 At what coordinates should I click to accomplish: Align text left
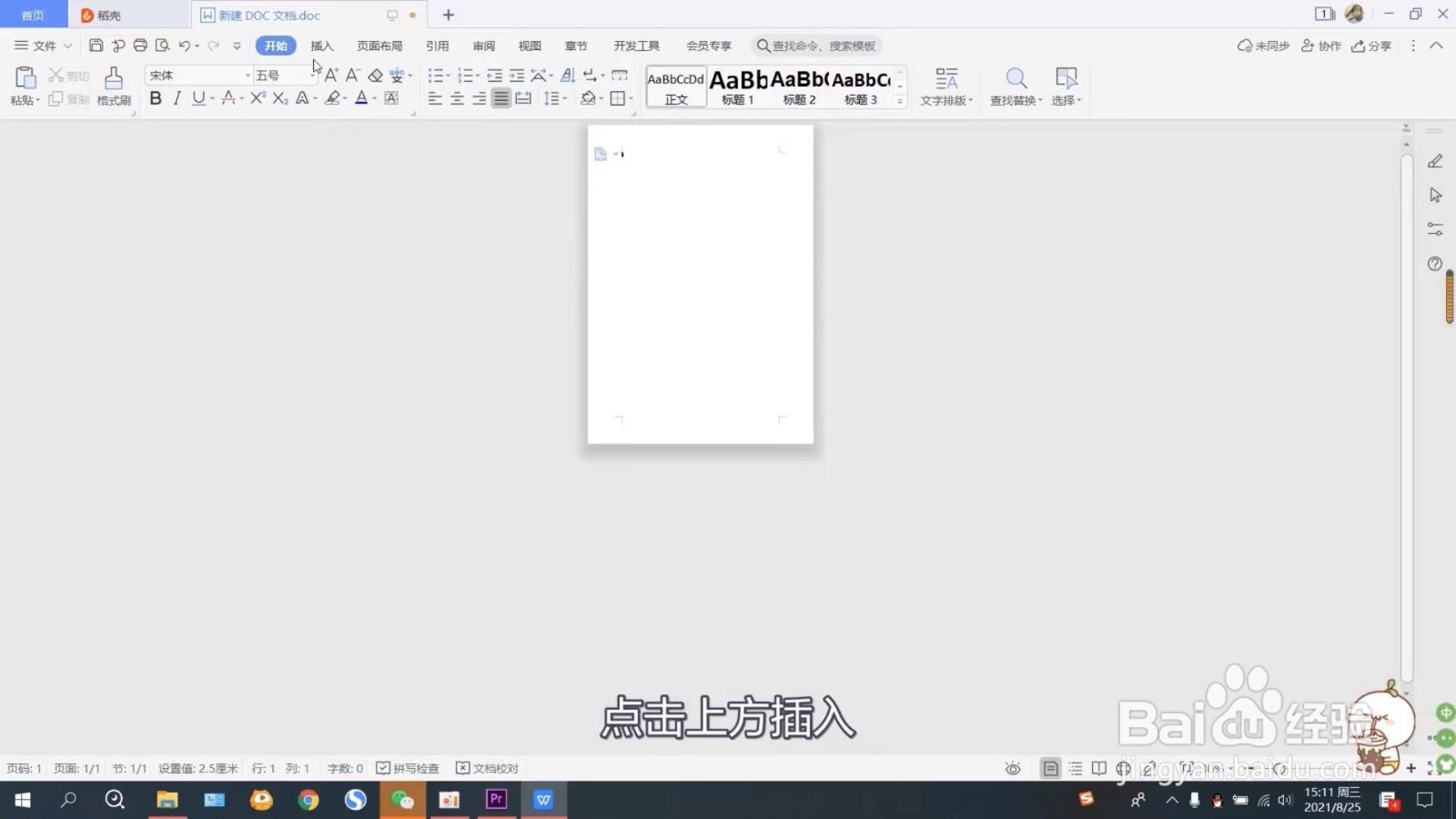[435, 98]
